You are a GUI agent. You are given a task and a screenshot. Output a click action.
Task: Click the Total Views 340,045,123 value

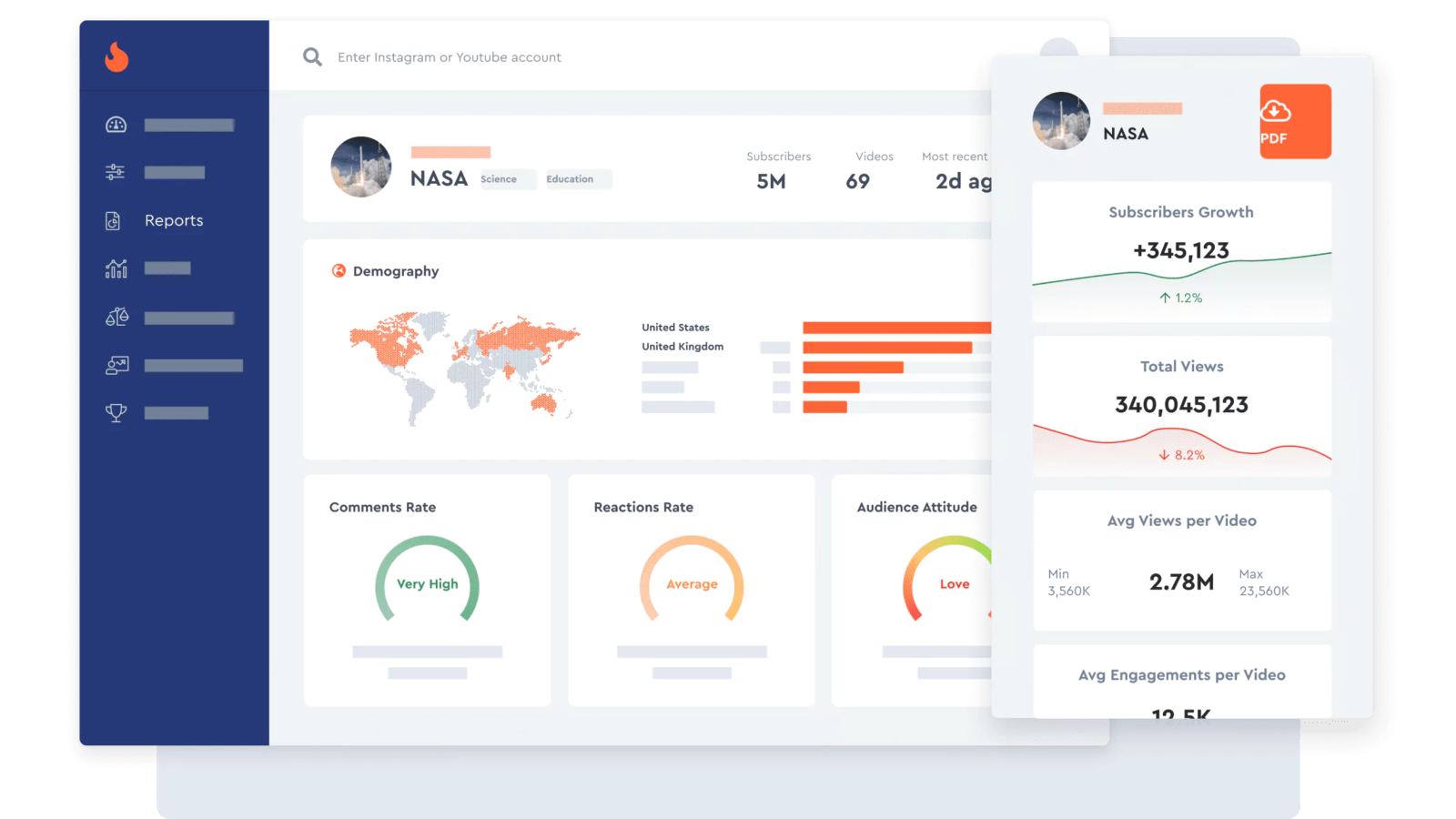[x=1181, y=405]
